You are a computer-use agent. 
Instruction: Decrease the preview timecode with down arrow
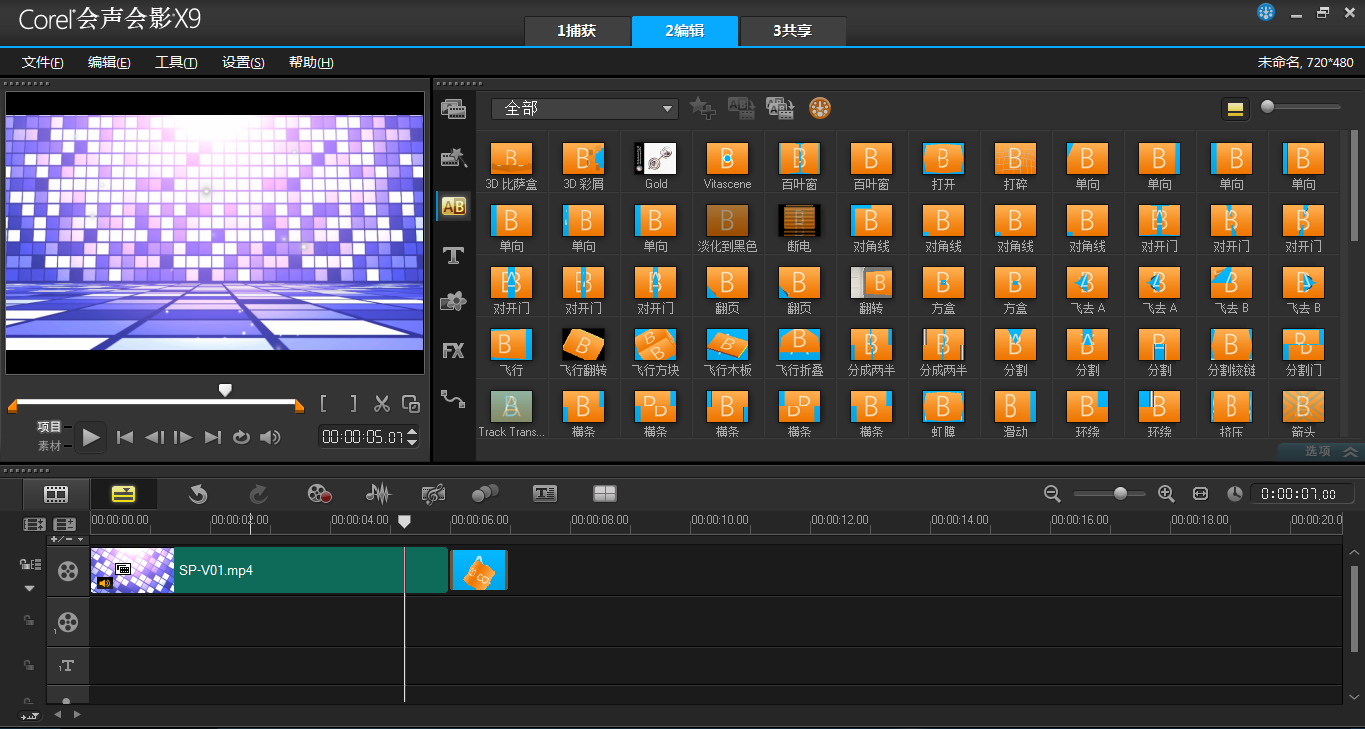click(411, 442)
